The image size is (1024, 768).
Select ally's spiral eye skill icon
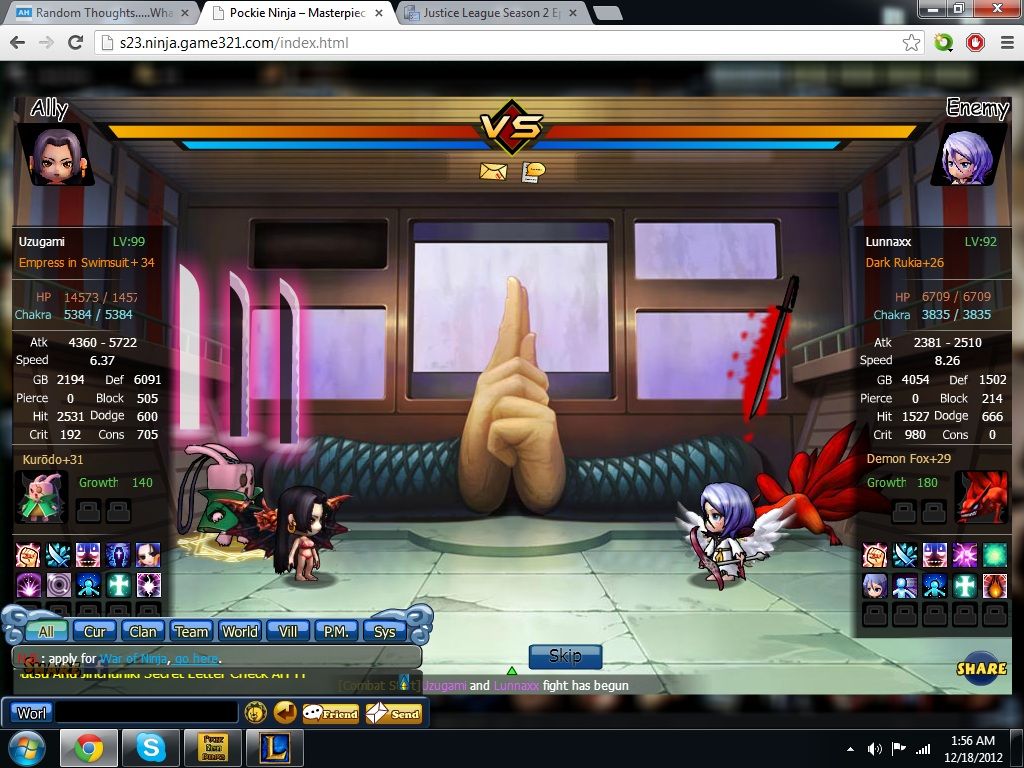coord(57,585)
